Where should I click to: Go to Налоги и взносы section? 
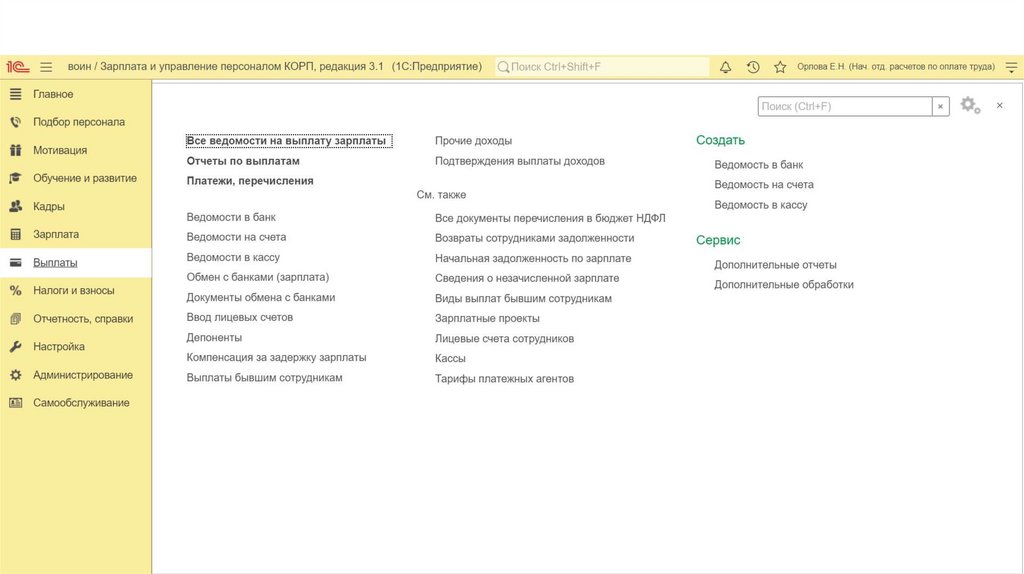73,290
